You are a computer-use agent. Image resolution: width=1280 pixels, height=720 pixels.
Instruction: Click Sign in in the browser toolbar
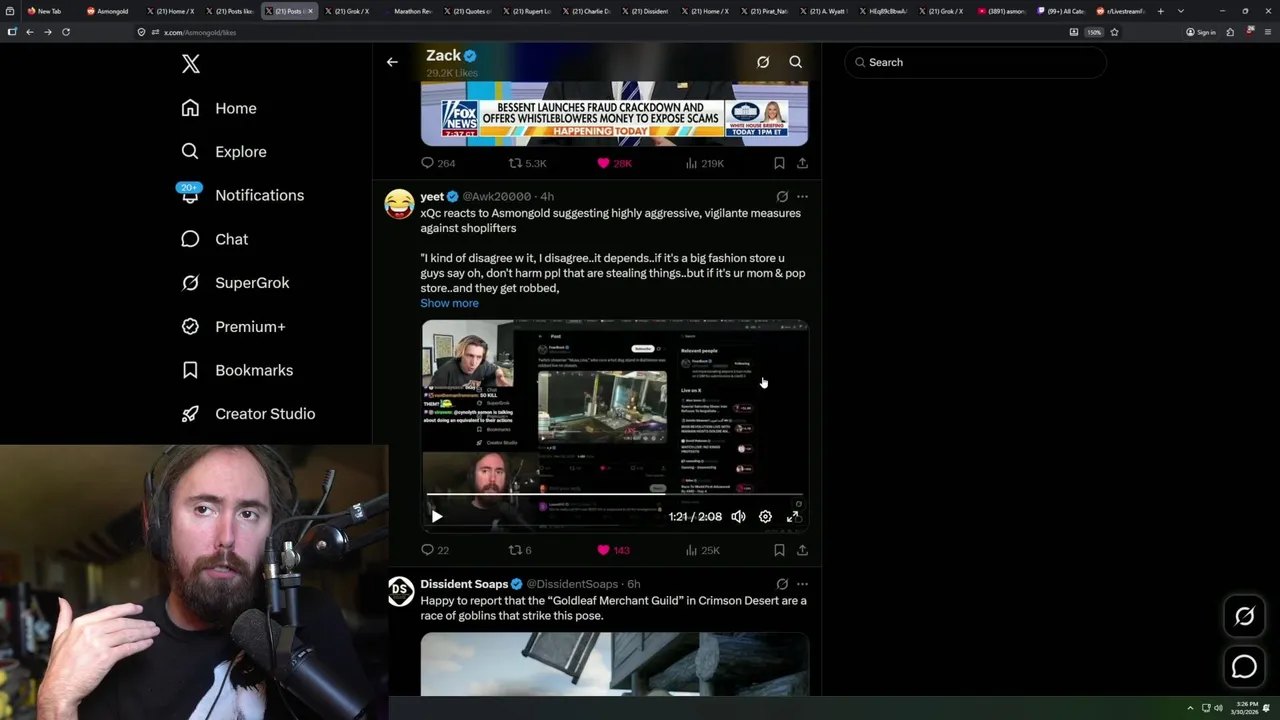(x=1201, y=32)
